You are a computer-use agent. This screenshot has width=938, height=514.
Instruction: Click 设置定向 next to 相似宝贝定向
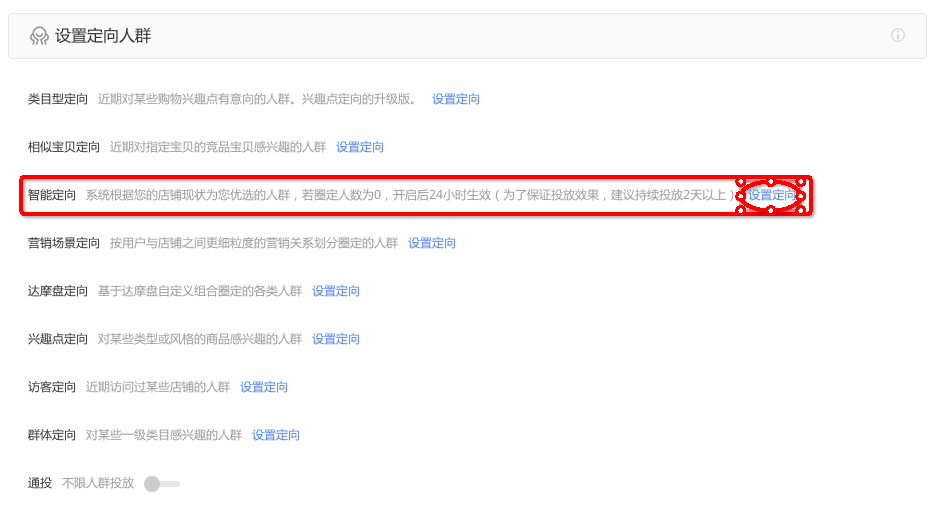coord(360,147)
